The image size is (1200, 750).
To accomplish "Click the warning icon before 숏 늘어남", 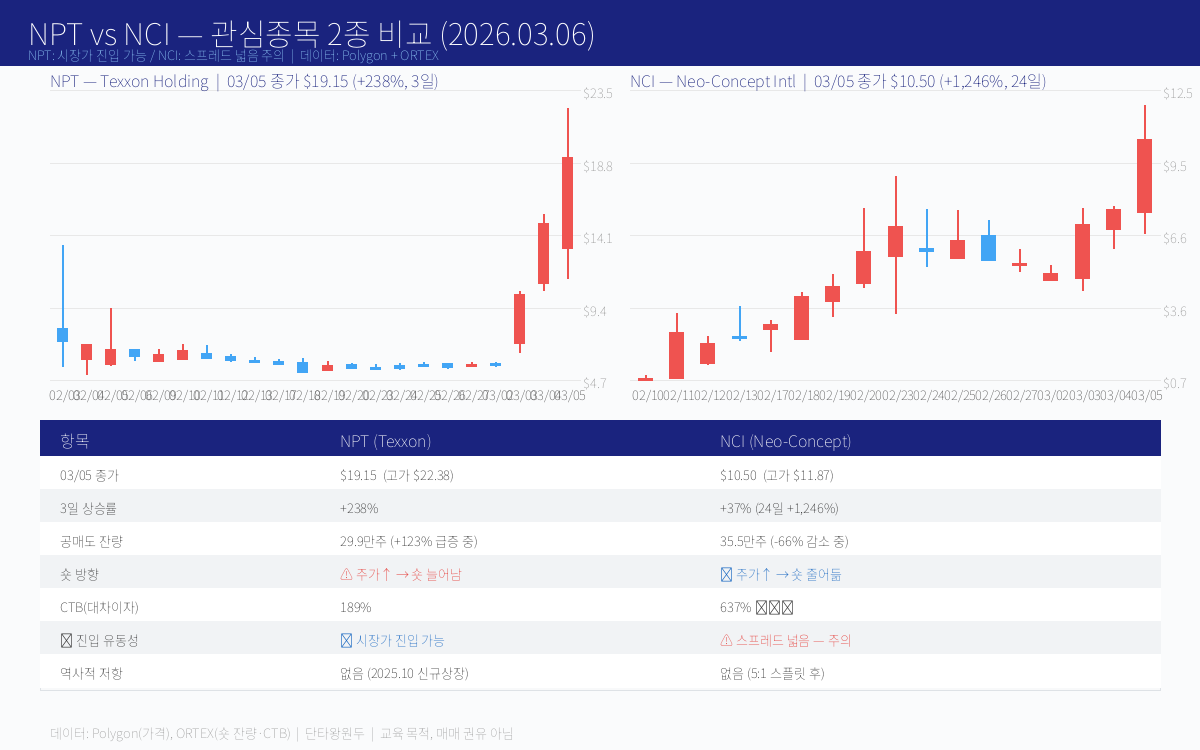I will tap(346, 575).
